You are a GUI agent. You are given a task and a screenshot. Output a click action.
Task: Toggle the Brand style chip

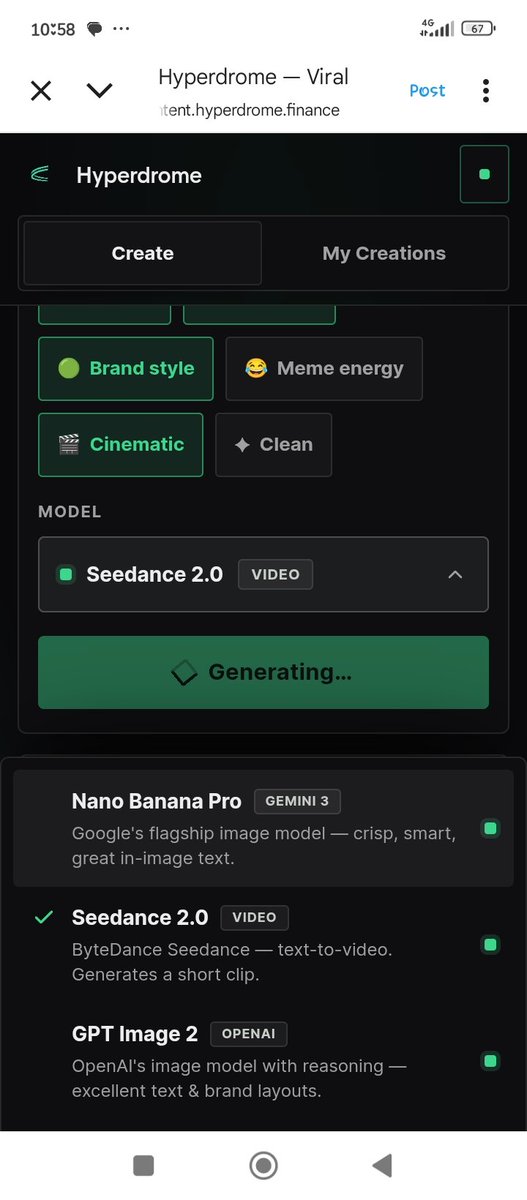click(x=126, y=368)
